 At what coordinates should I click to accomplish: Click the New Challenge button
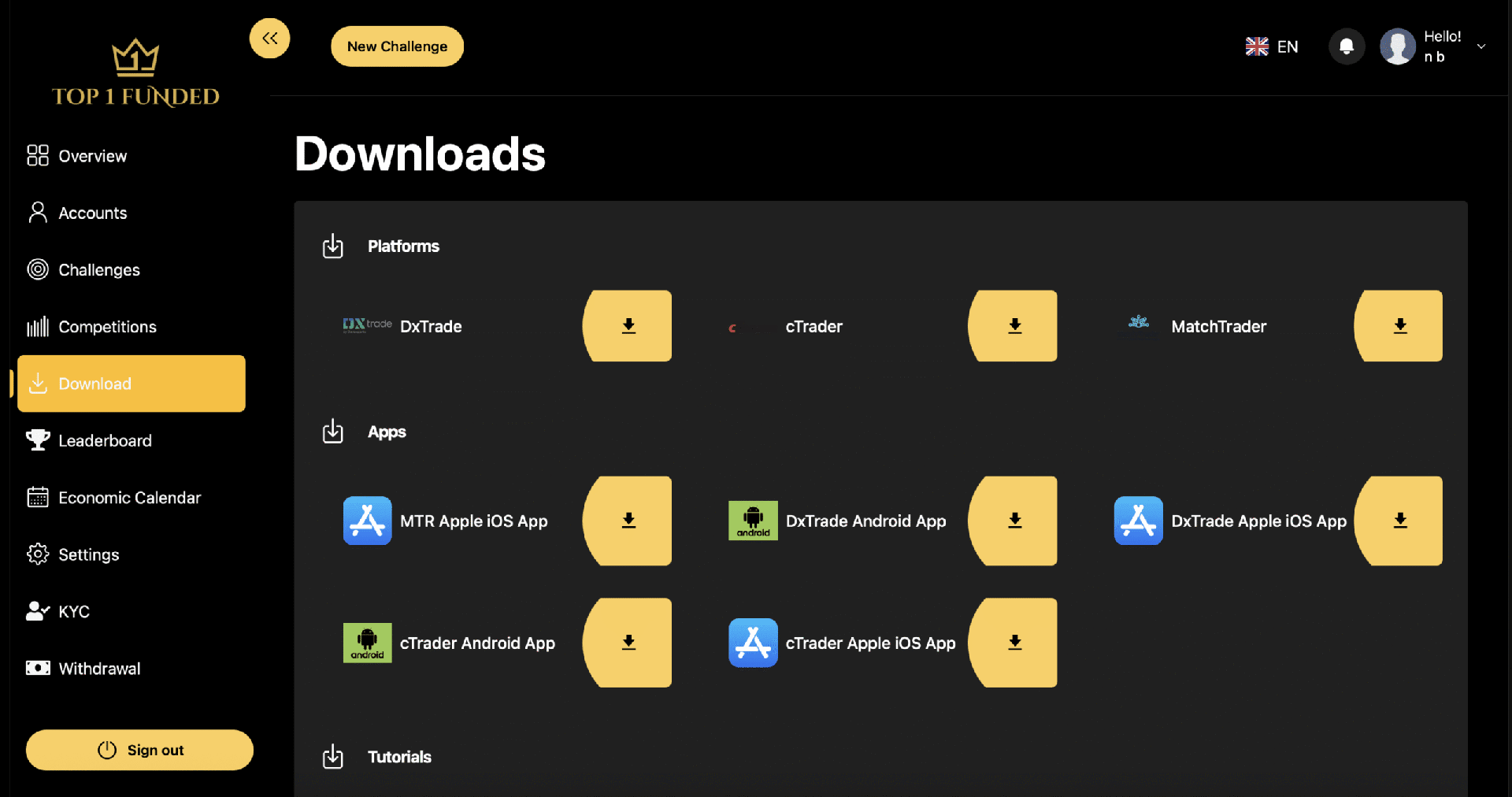[397, 46]
